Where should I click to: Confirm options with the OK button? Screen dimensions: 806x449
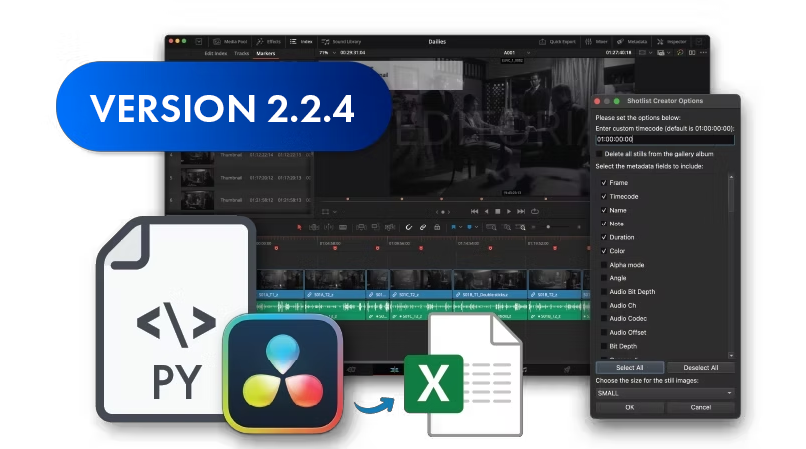coord(630,407)
